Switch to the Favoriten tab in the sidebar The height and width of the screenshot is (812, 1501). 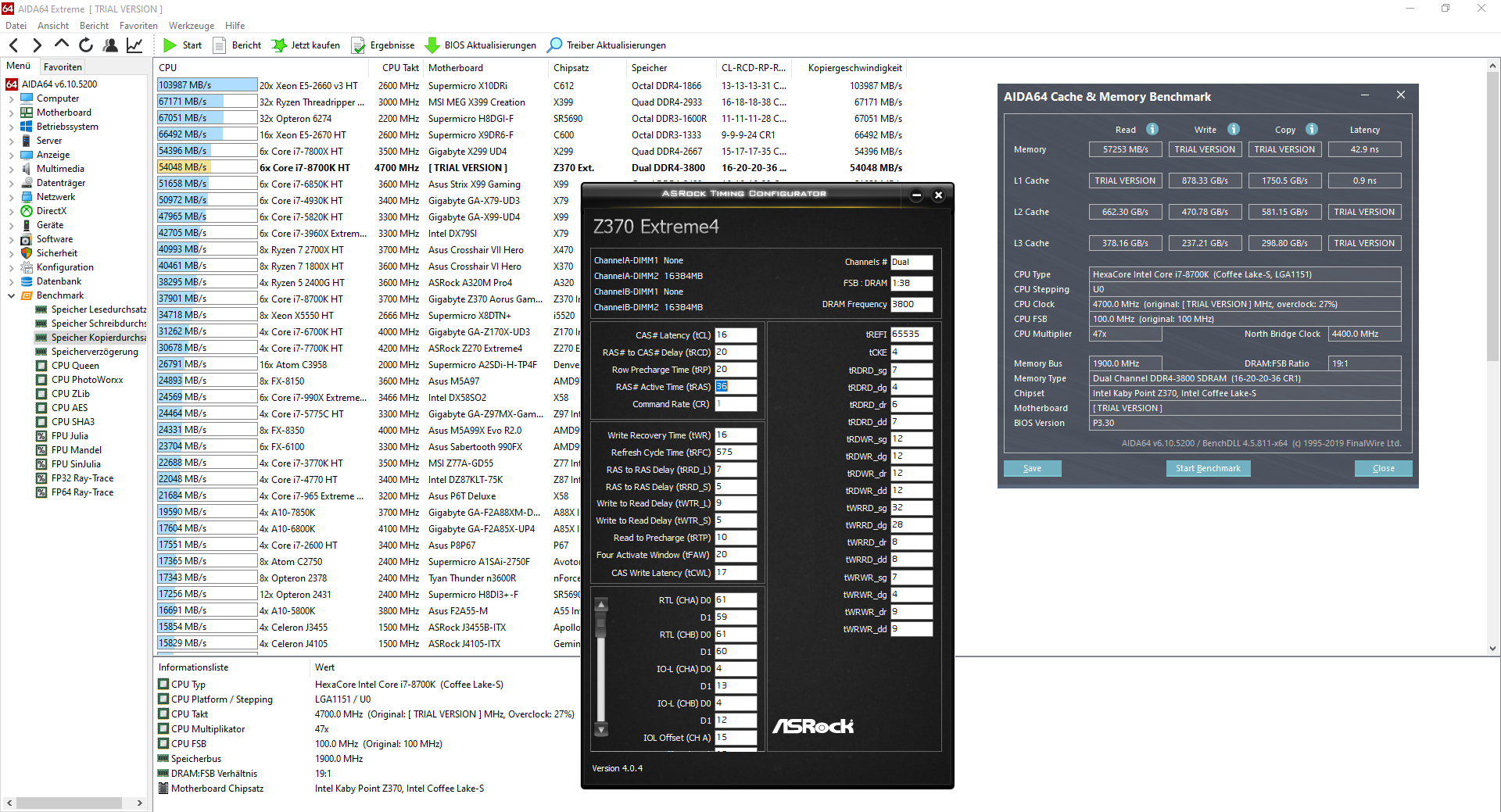(63, 67)
